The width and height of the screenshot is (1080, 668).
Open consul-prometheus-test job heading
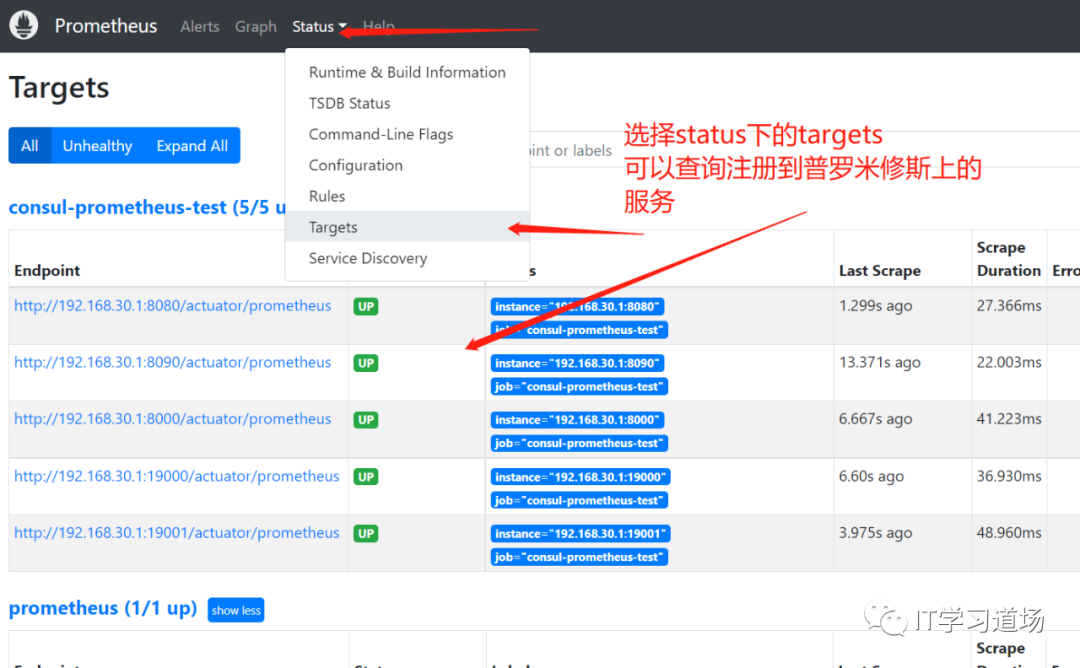(x=147, y=207)
